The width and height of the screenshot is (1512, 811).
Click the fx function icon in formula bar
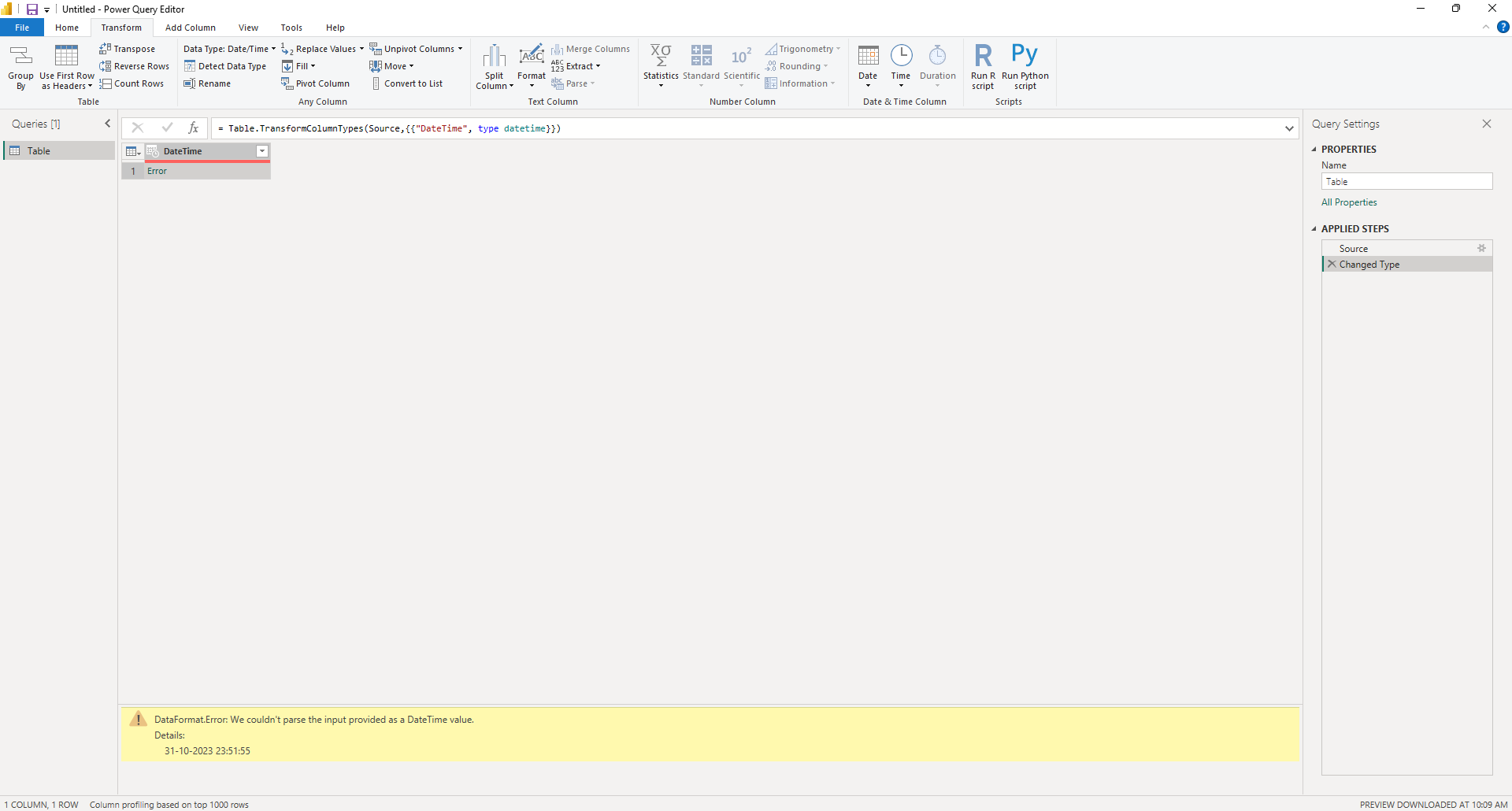(193, 128)
